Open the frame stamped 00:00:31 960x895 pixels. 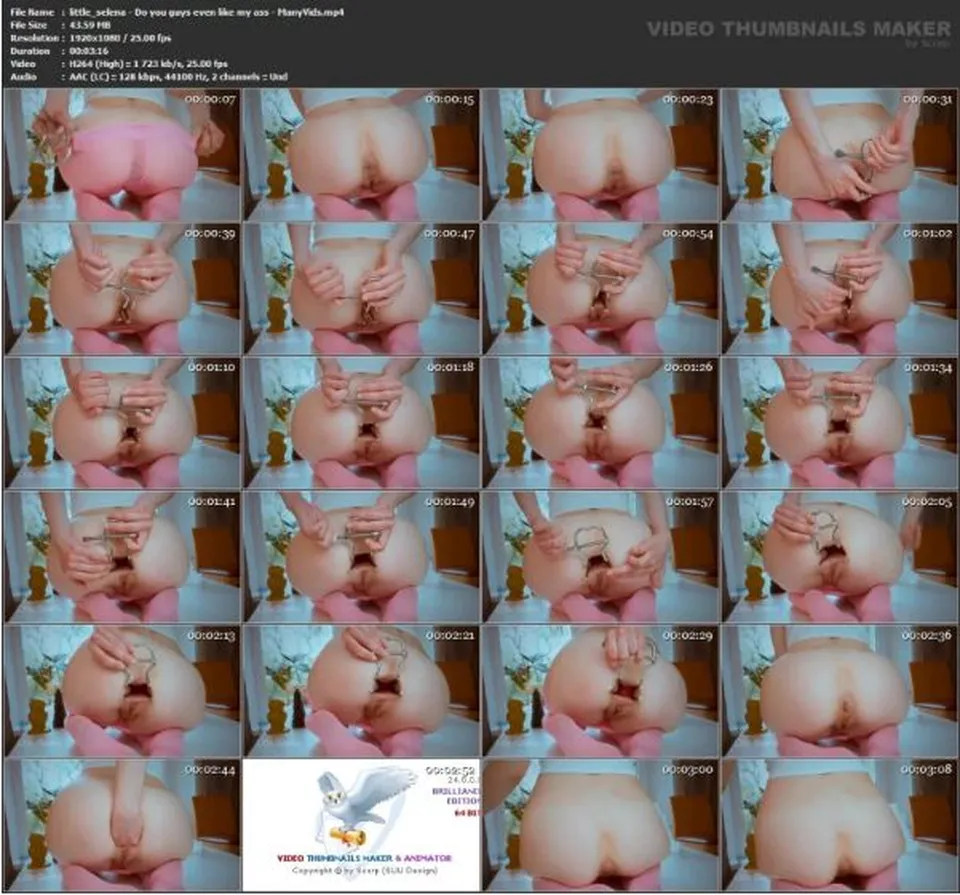[x=839, y=154]
